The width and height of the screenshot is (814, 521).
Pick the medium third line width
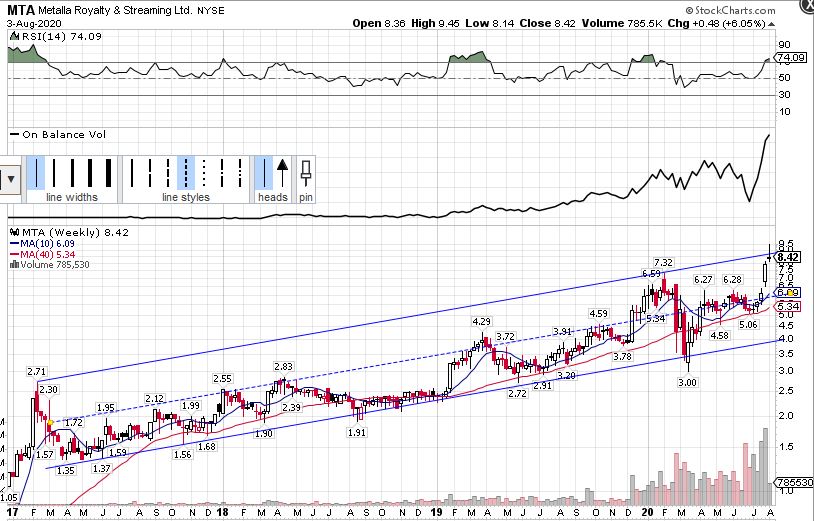[72, 173]
